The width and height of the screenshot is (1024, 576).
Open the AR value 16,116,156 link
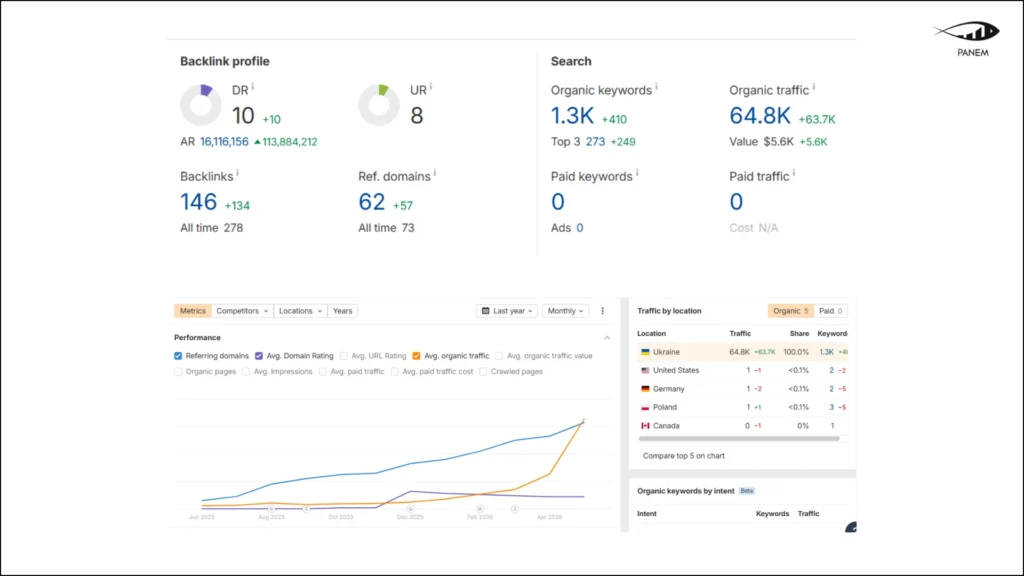[x=224, y=142]
